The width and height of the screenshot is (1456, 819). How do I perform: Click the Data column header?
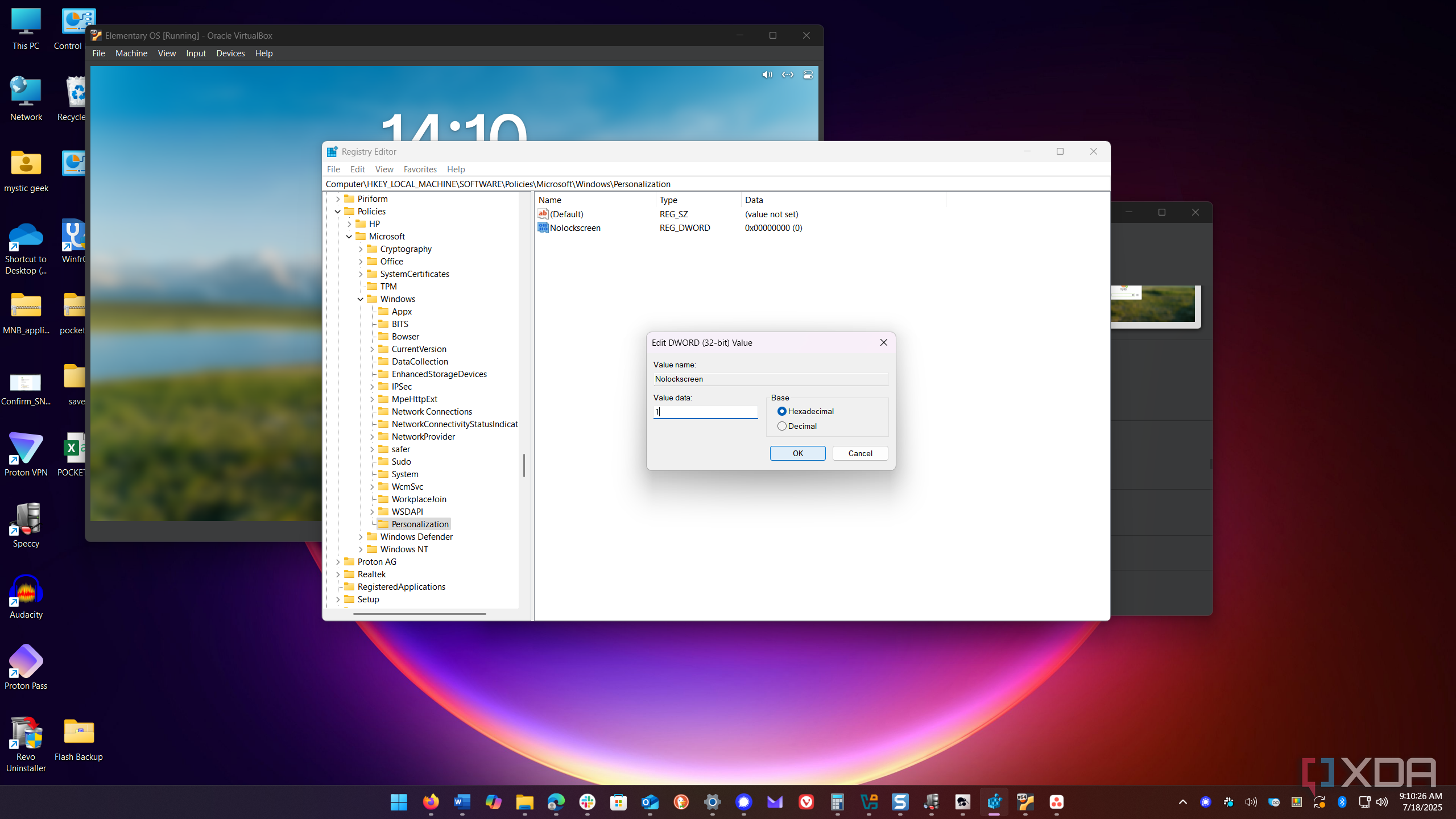754,200
